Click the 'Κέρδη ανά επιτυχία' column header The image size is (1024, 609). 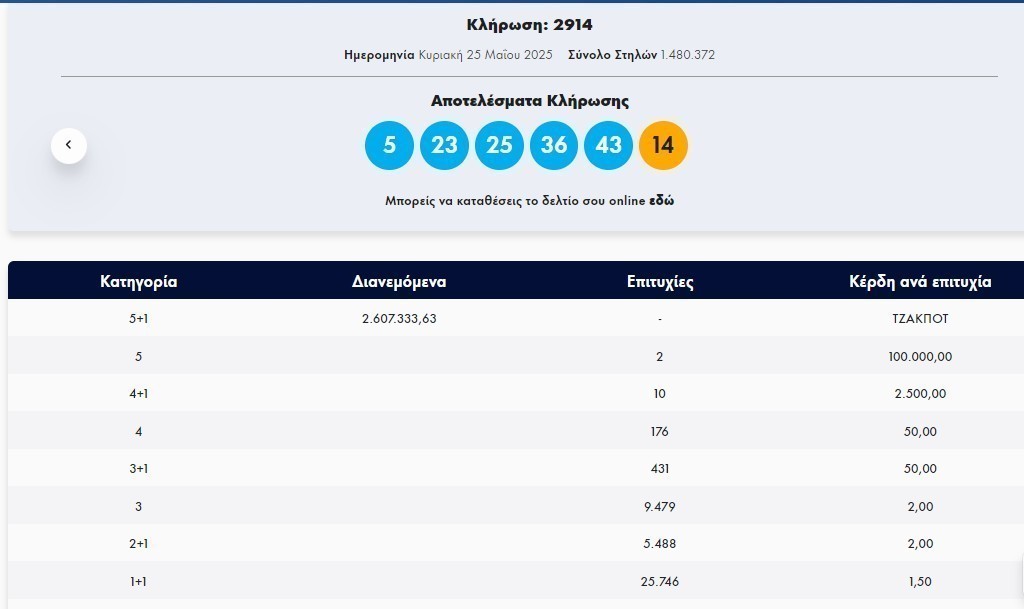(x=920, y=281)
